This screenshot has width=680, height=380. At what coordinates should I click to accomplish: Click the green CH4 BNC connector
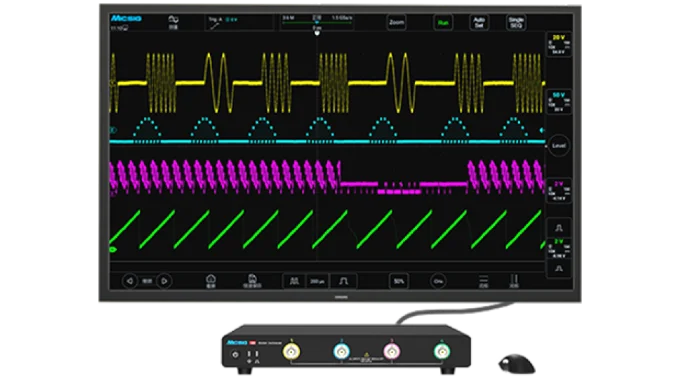pos(441,351)
